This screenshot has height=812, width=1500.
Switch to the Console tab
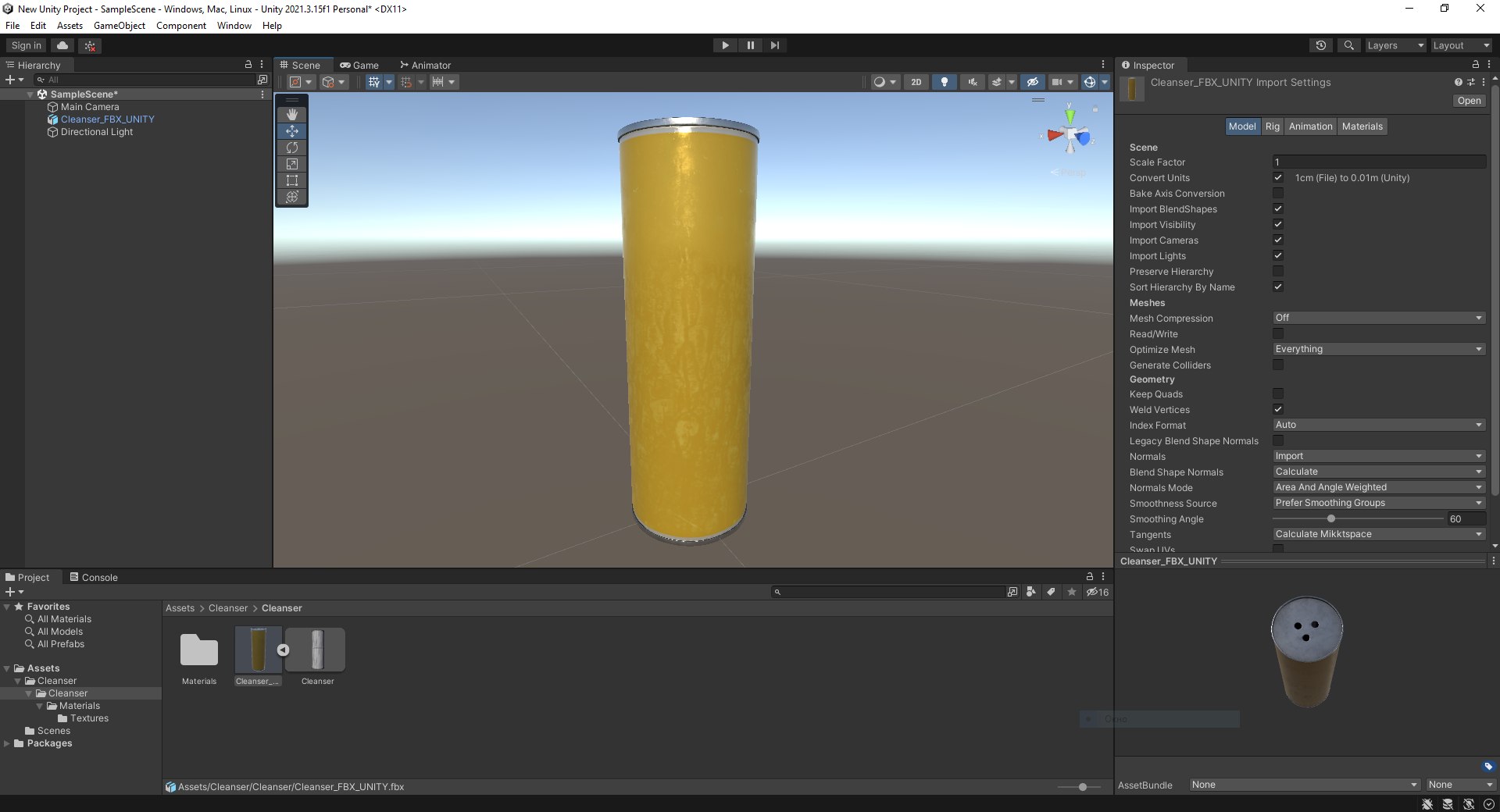point(94,578)
